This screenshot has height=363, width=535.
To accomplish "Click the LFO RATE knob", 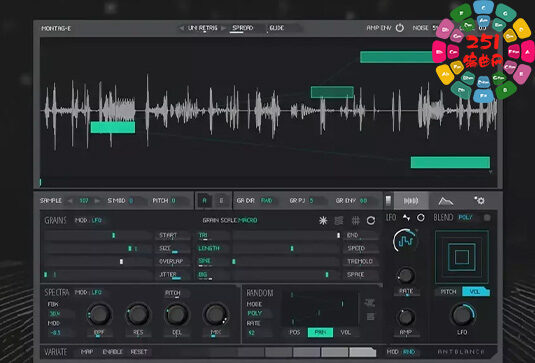I will tap(406, 275).
